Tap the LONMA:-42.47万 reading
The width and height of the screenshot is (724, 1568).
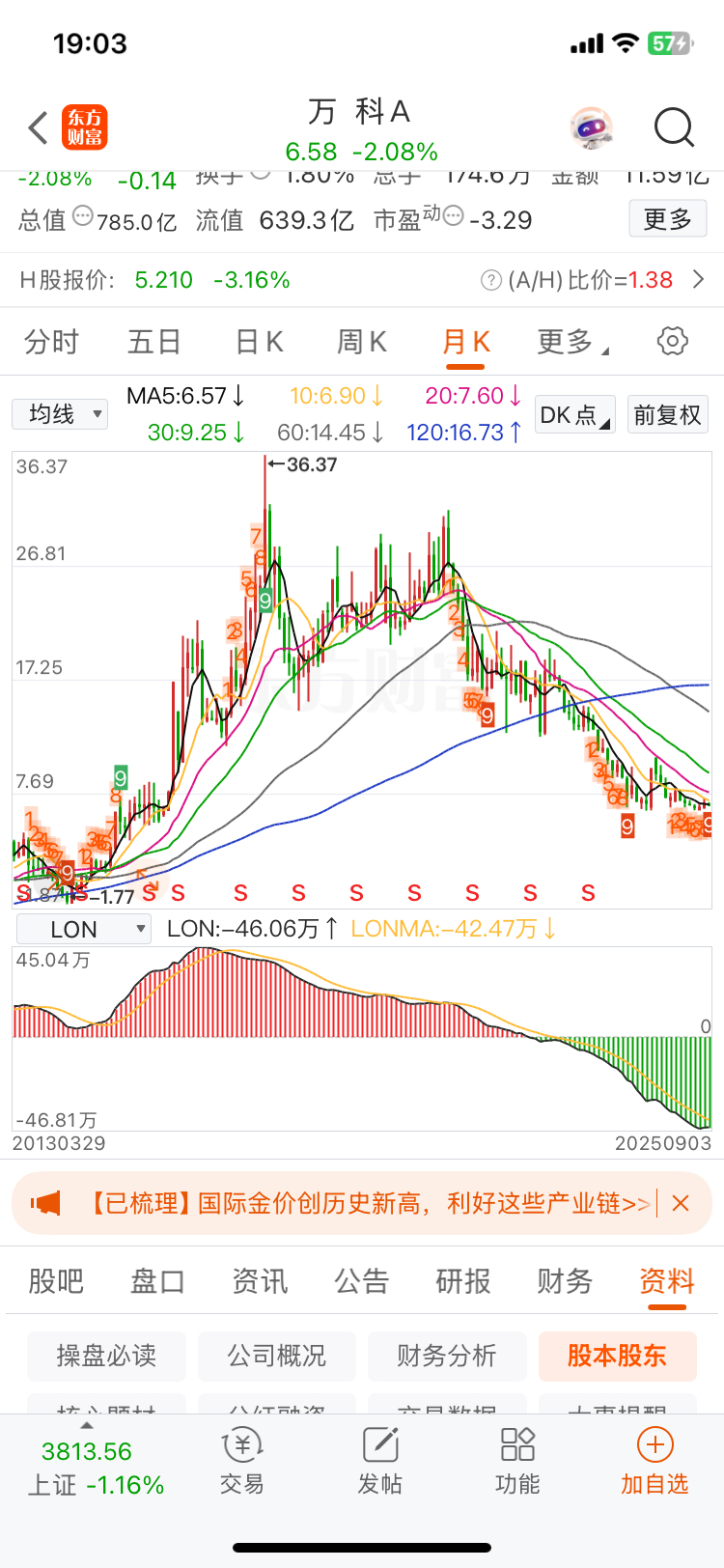454,929
